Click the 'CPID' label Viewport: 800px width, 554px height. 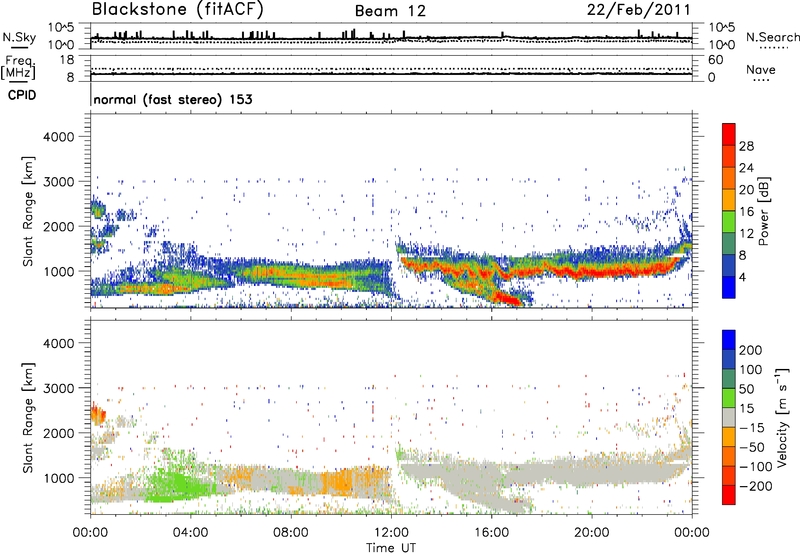click(22, 95)
